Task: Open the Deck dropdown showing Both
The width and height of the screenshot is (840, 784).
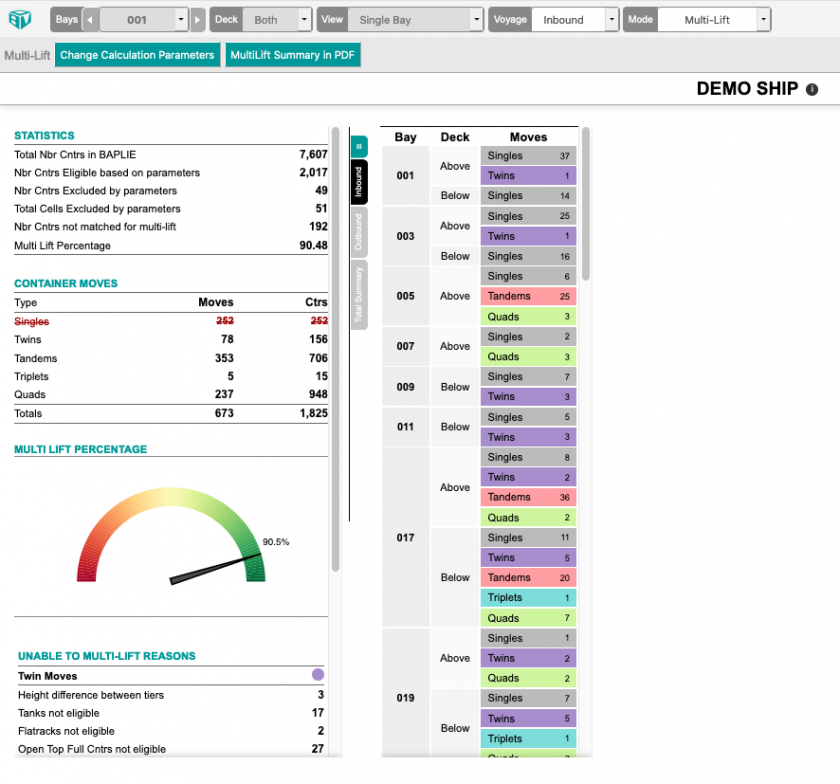Action: click(x=304, y=19)
